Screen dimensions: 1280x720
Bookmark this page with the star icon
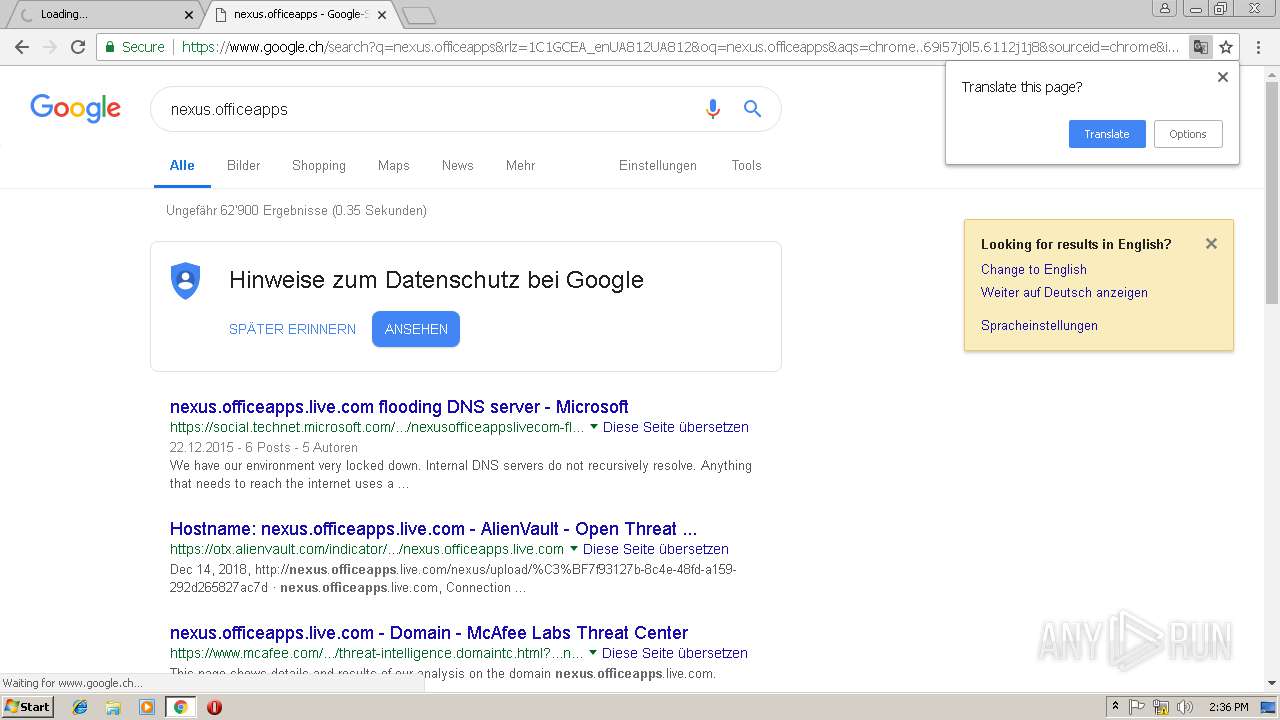click(x=1226, y=47)
